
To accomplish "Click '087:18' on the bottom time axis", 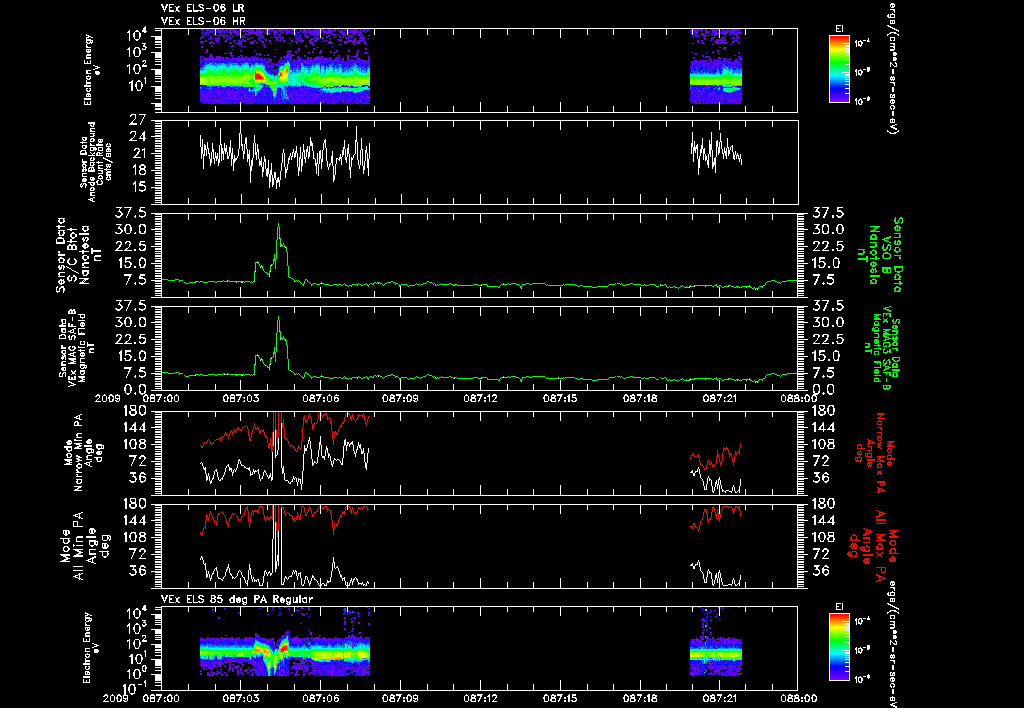I will point(640,698).
